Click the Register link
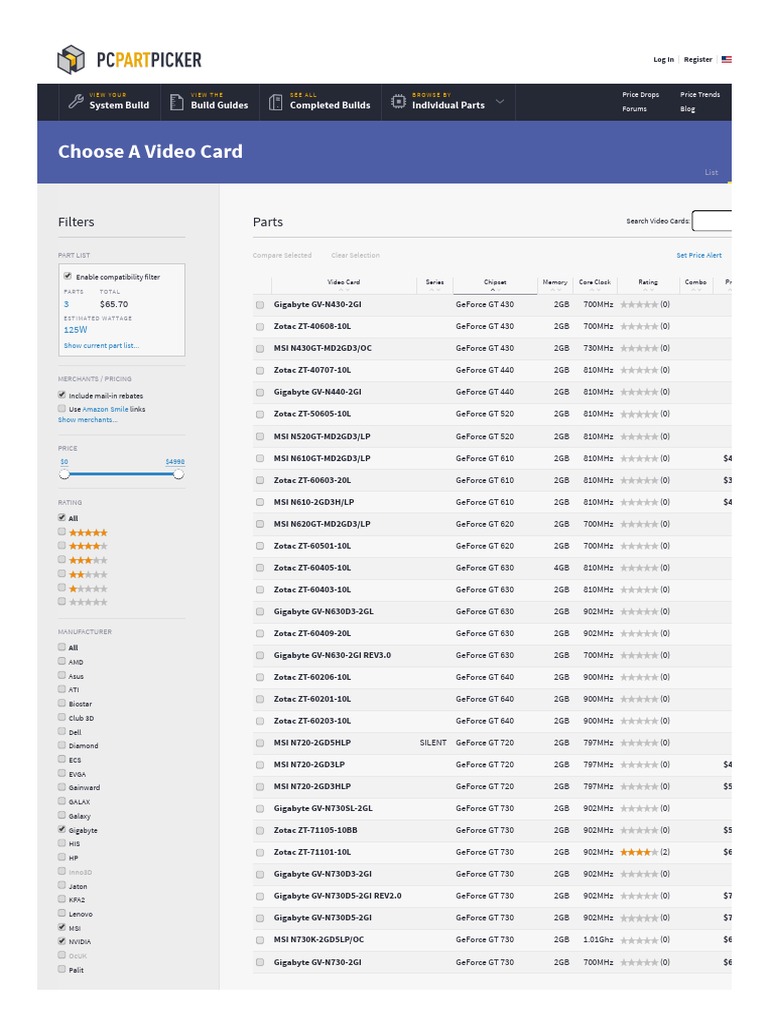768x1024 pixels. click(x=697, y=59)
